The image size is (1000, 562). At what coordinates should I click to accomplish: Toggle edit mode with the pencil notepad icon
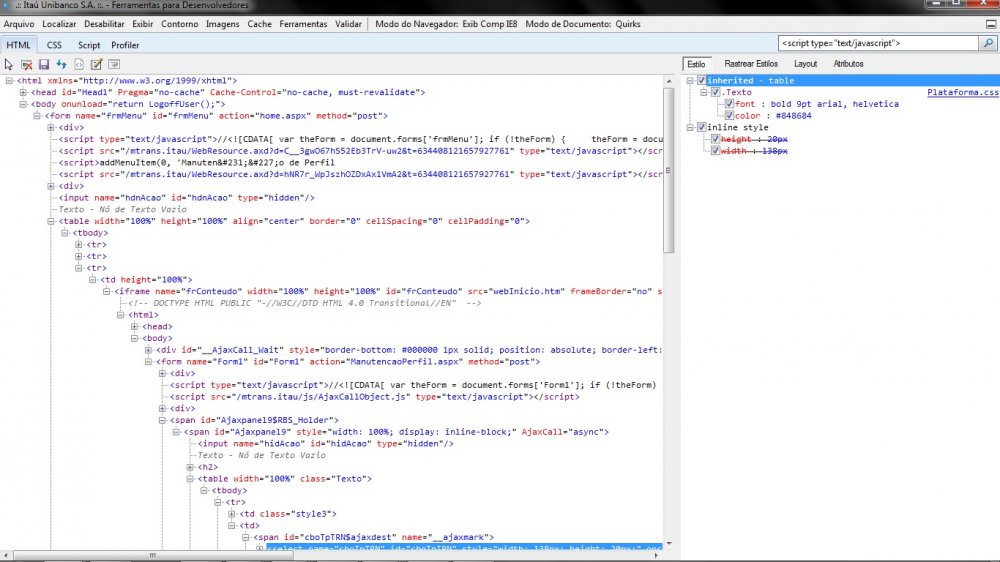pyautogui.click(x=96, y=64)
